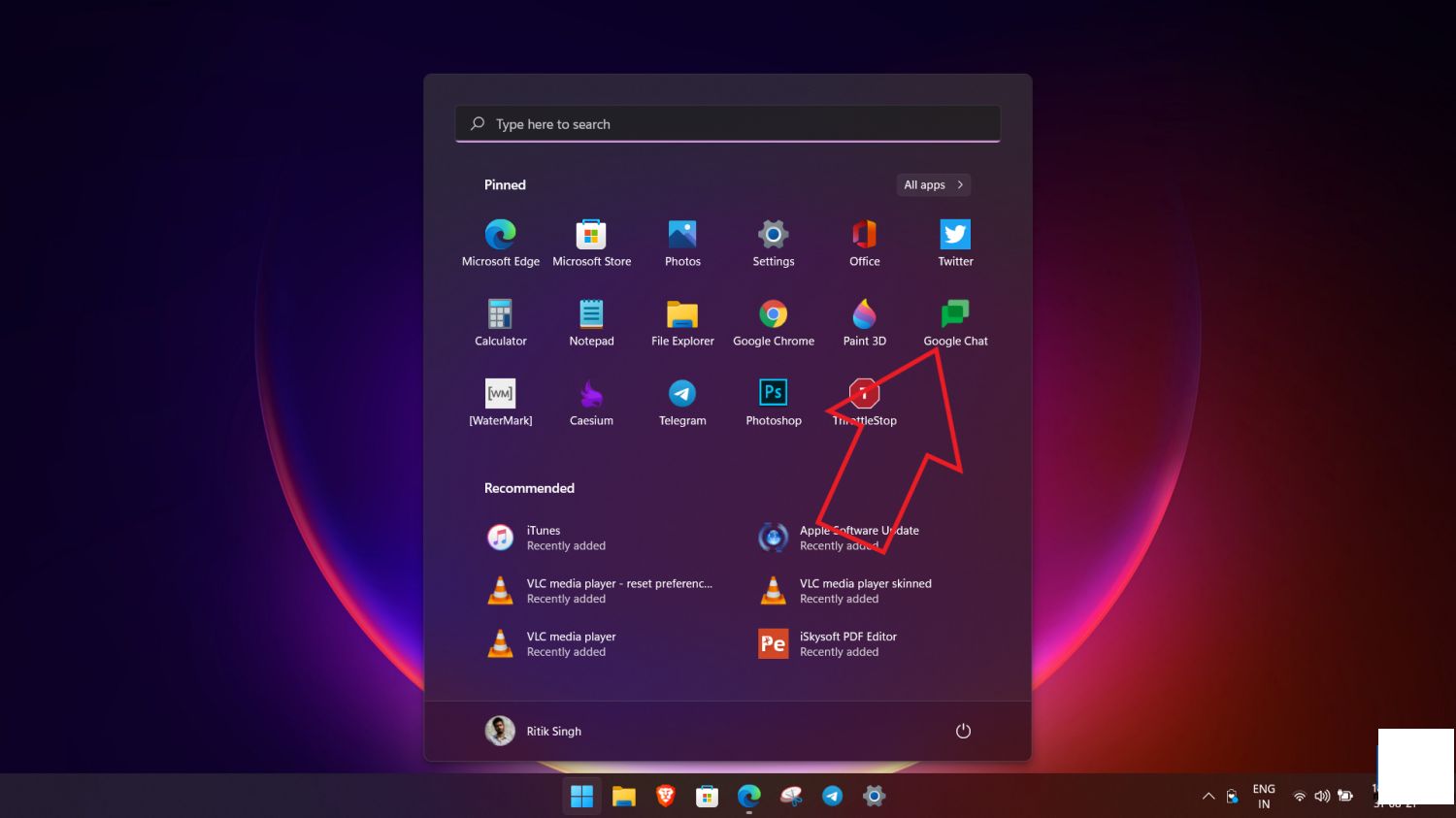This screenshot has width=1456, height=818.
Task: Open the Ritik Singh user account menu
Action: 534,731
